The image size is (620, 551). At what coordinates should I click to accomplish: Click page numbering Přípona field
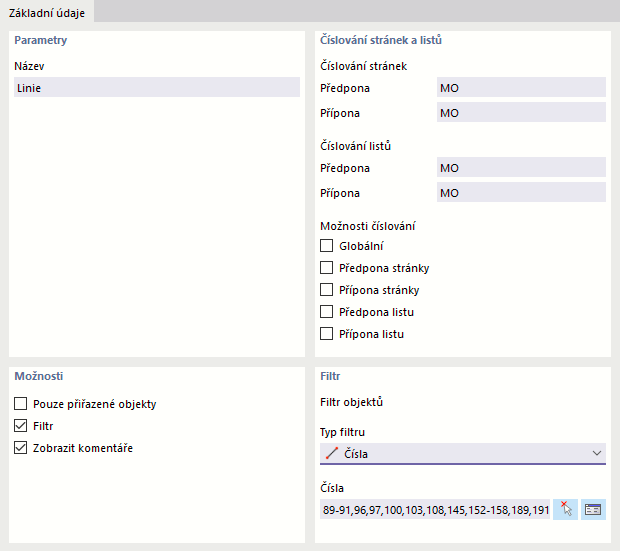(520, 113)
